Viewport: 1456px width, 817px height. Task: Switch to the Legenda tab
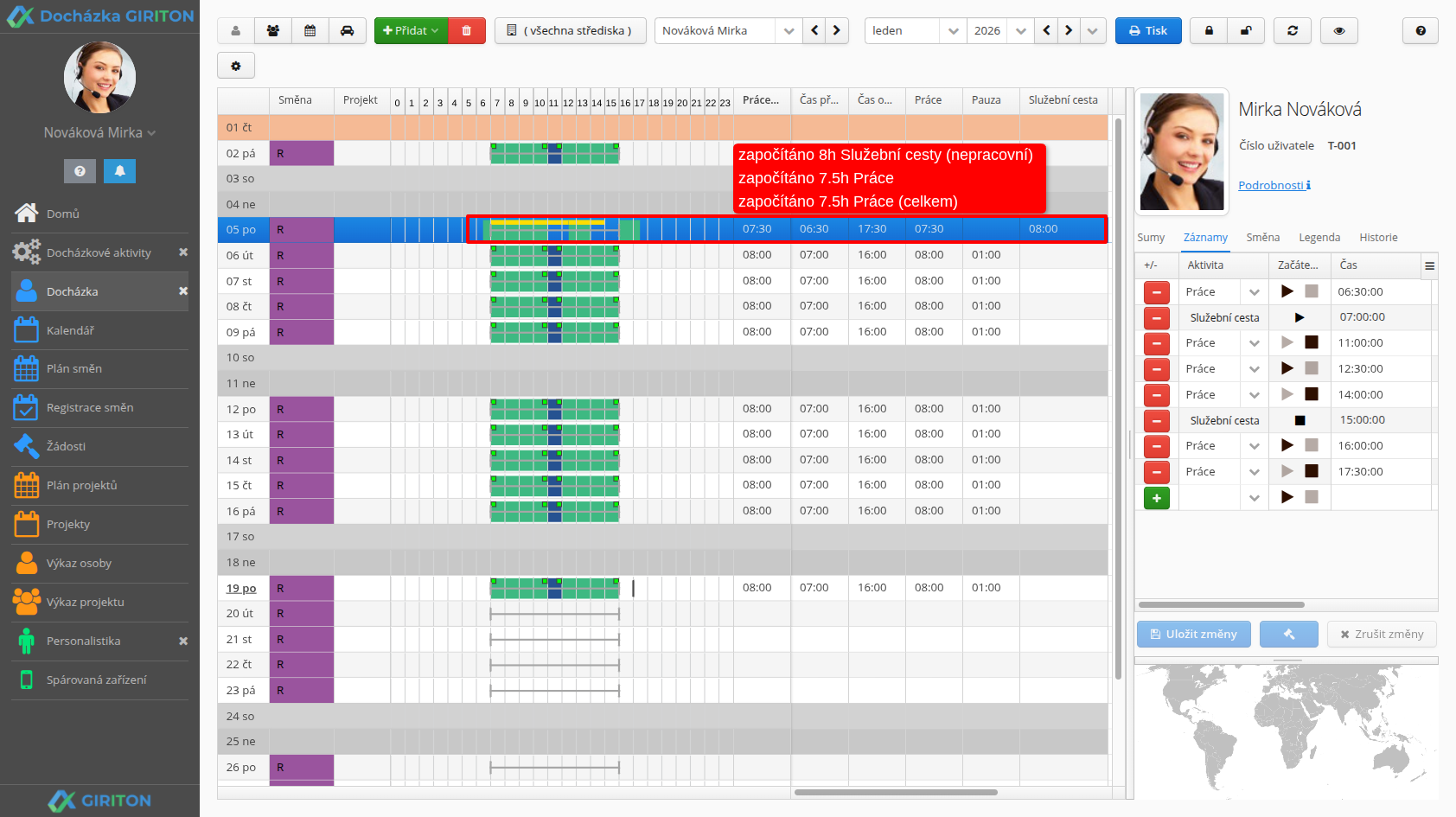[x=1319, y=238]
